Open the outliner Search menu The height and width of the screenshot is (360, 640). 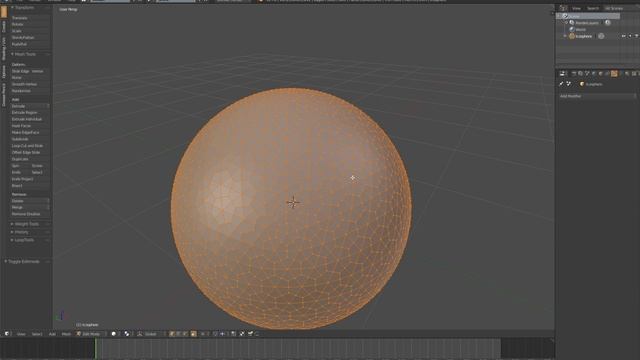click(593, 8)
